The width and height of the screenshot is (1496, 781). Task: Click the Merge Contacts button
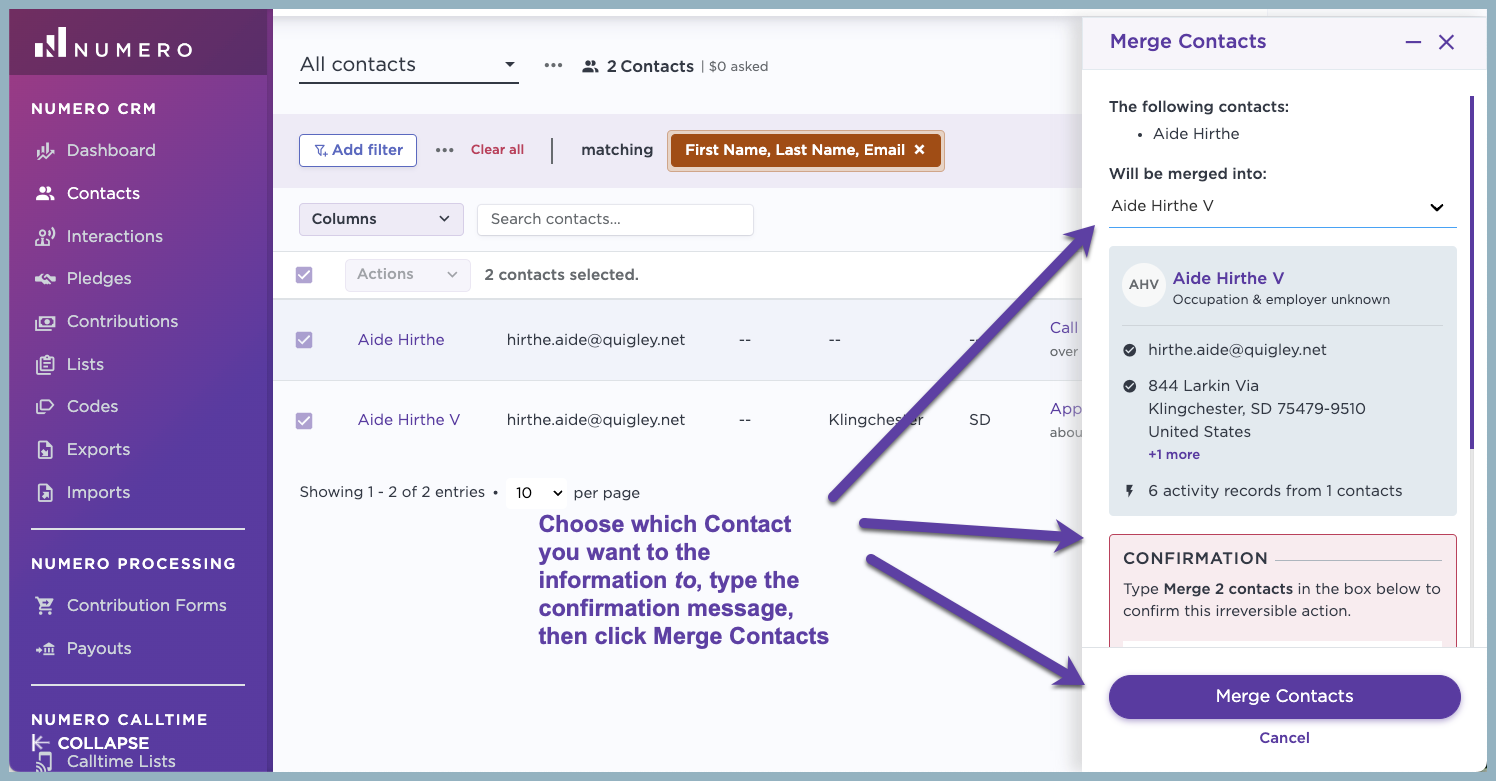pyautogui.click(x=1284, y=696)
